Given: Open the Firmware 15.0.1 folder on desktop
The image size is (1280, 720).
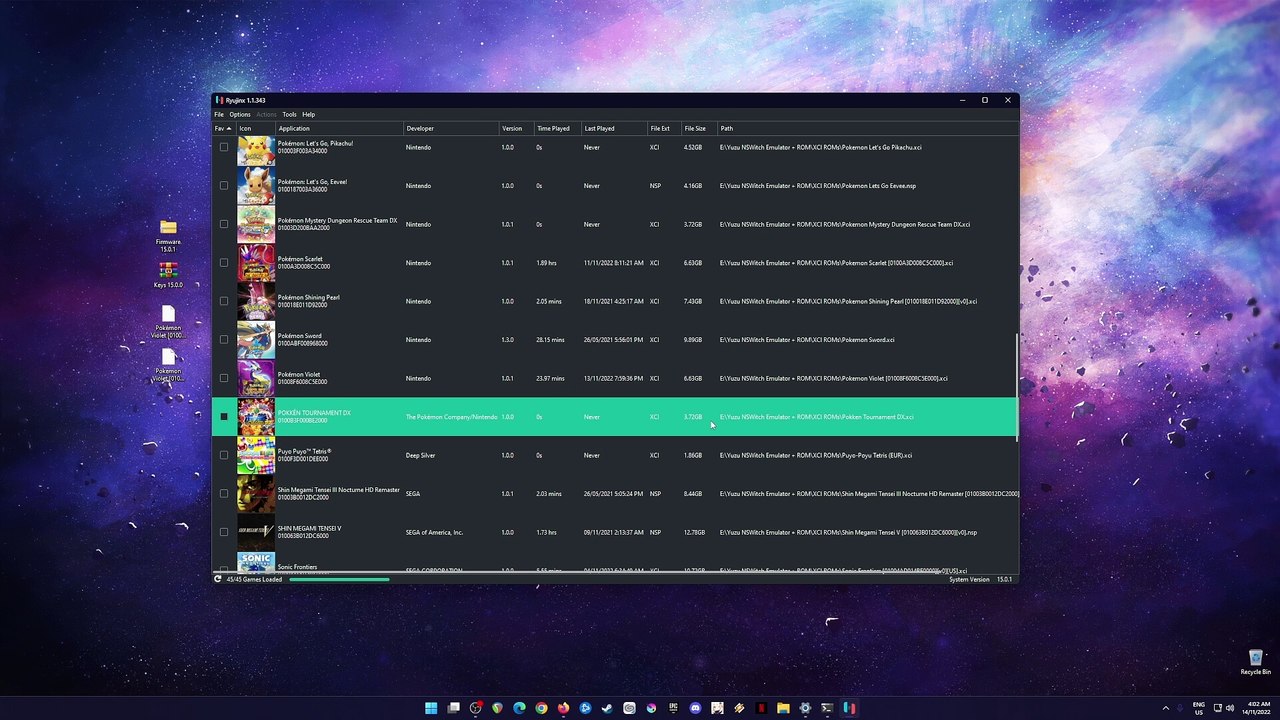Looking at the screenshot, I should 168,236.
